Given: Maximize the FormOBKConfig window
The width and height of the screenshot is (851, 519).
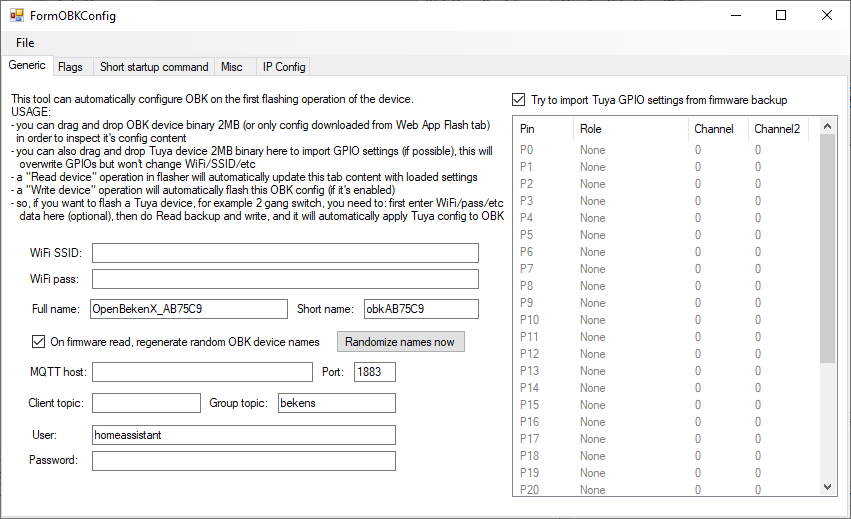Looking at the screenshot, I should 781,15.
